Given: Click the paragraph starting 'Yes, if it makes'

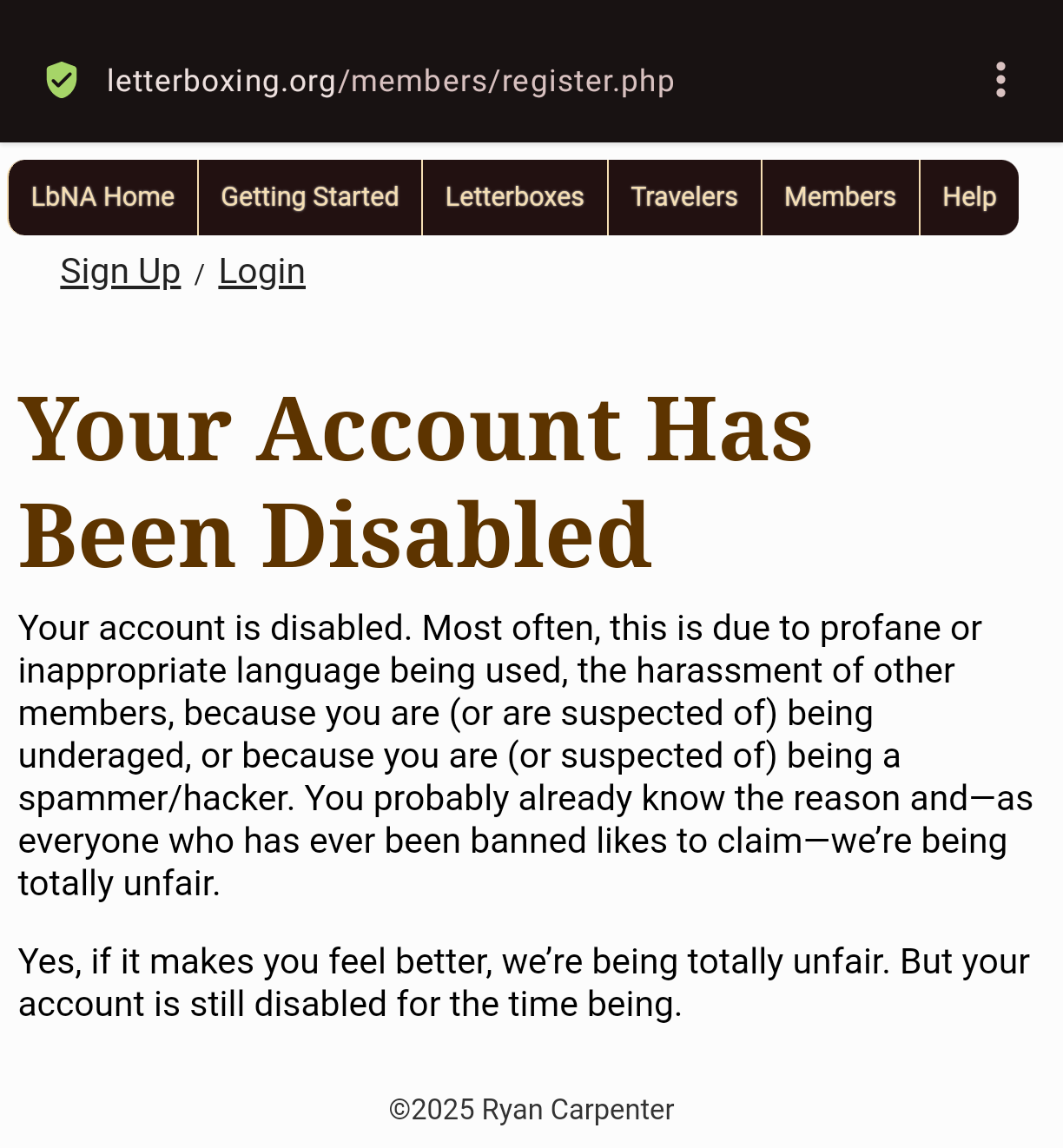Looking at the screenshot, I should pos(524,983).
